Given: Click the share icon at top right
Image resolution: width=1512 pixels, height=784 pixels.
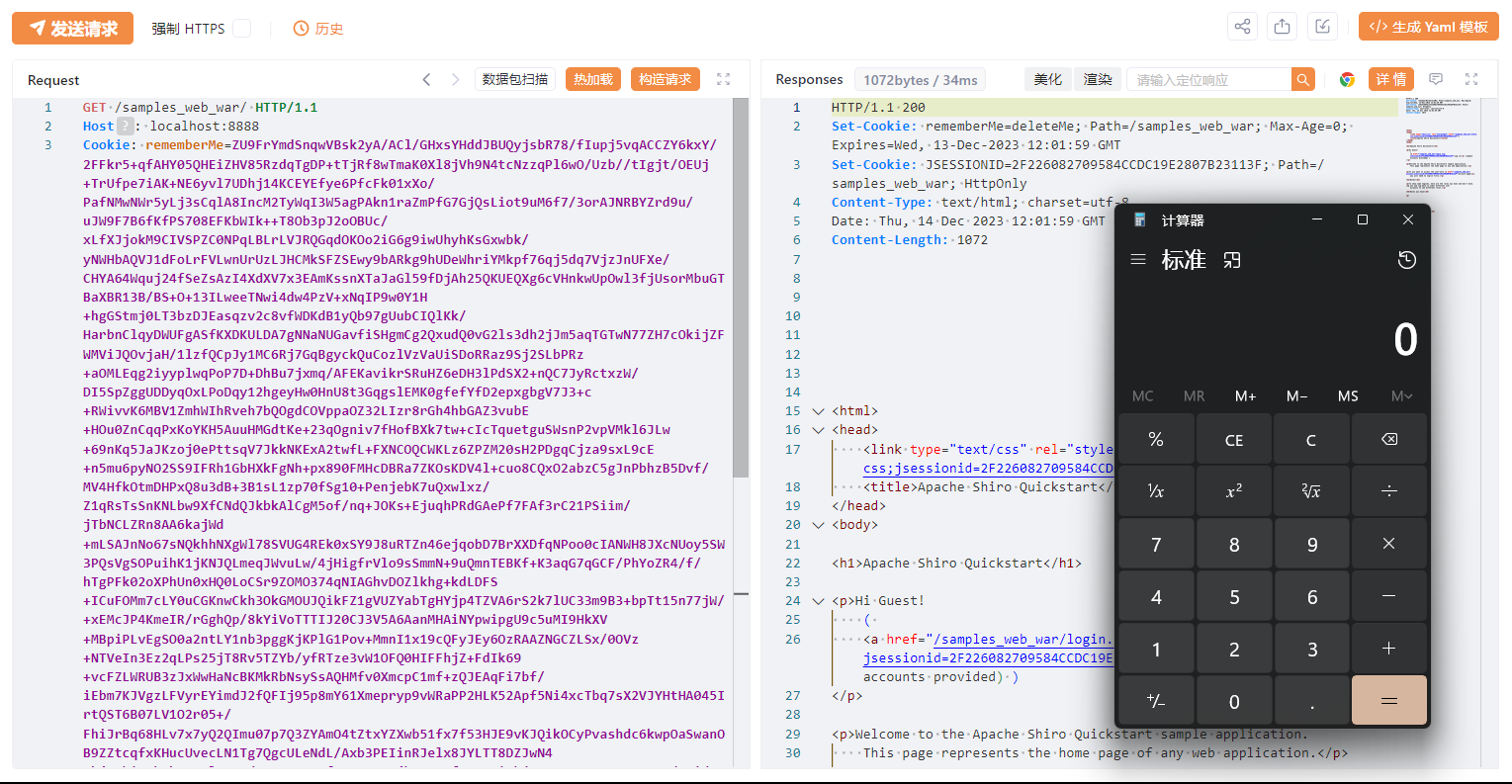Looking at the screenshot, I should [x=1243, y=27].
